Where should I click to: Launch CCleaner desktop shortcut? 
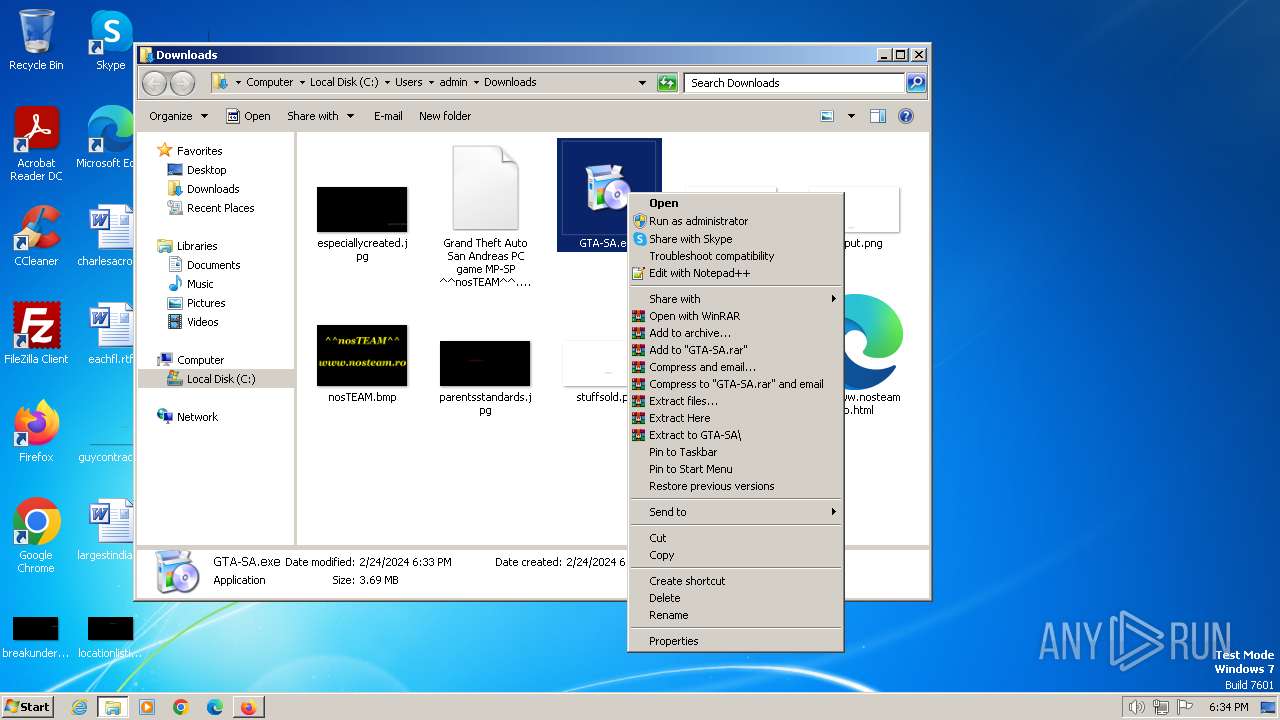36,236
